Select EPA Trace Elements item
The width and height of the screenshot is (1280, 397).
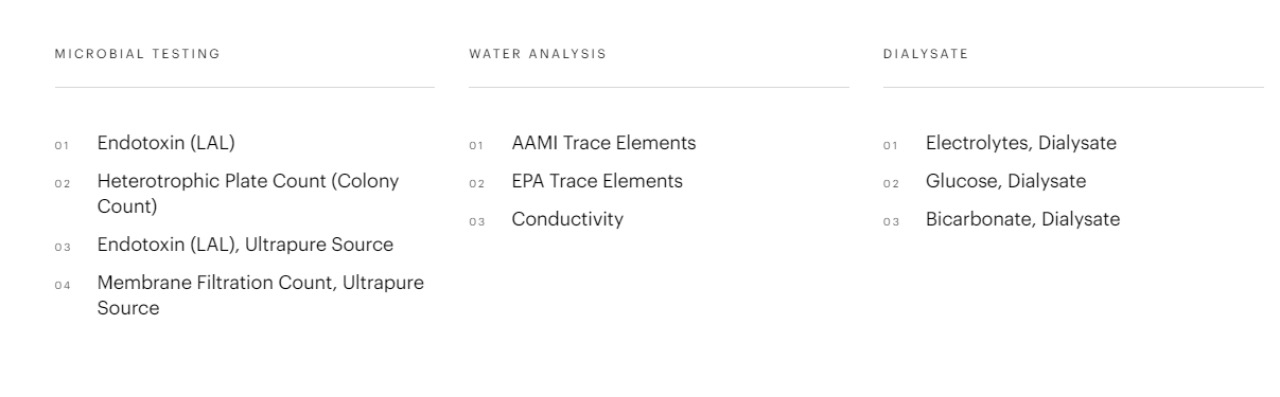click(x=597, y=181)
